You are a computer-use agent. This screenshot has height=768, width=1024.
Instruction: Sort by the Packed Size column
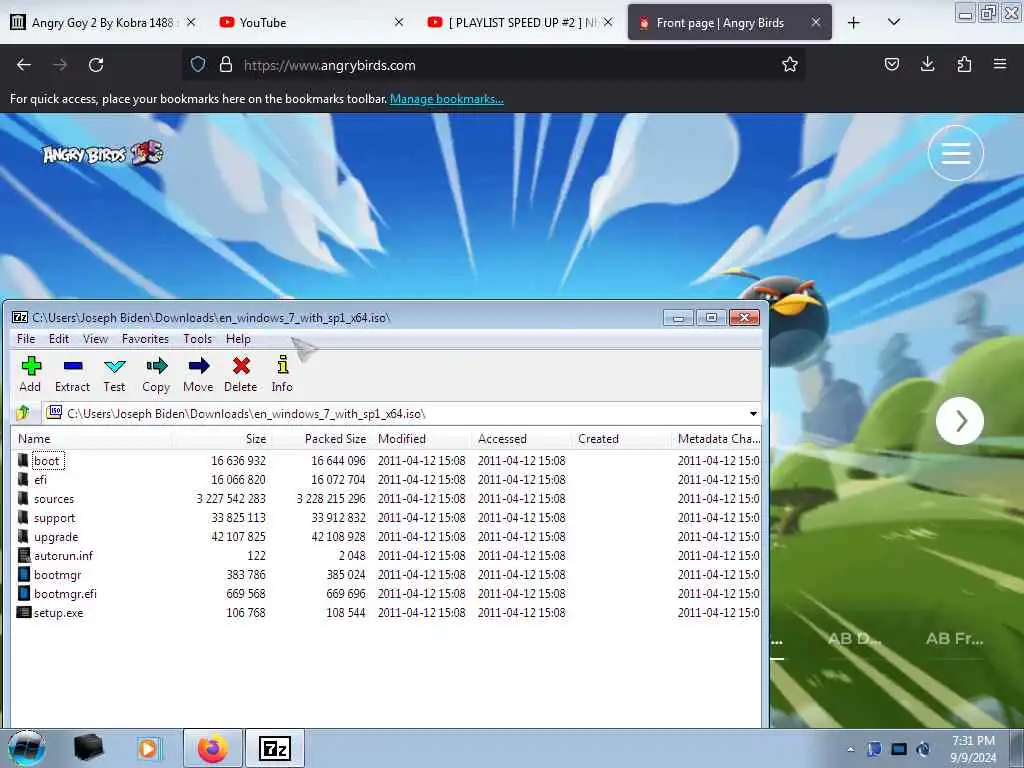click(321, 439)
